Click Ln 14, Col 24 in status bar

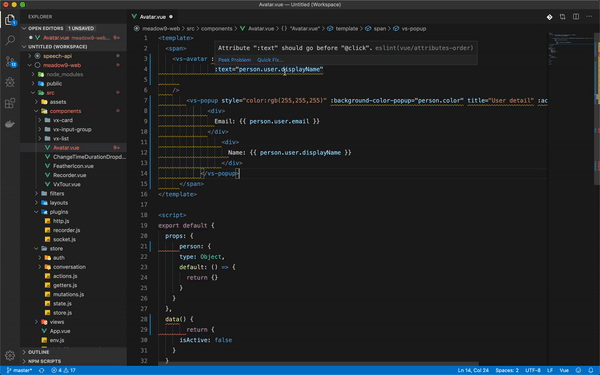click(x=473, y=370)
